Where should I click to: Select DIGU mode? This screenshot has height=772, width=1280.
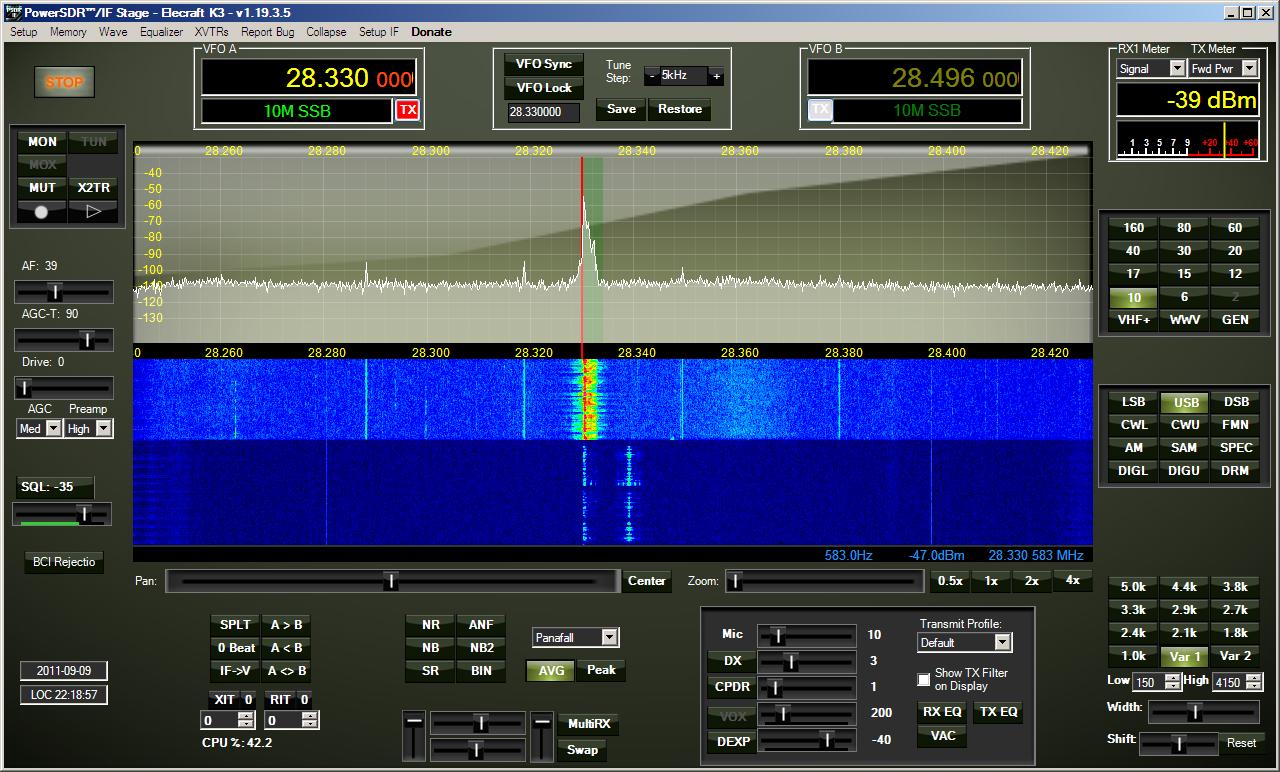[x=1184, y=471]
